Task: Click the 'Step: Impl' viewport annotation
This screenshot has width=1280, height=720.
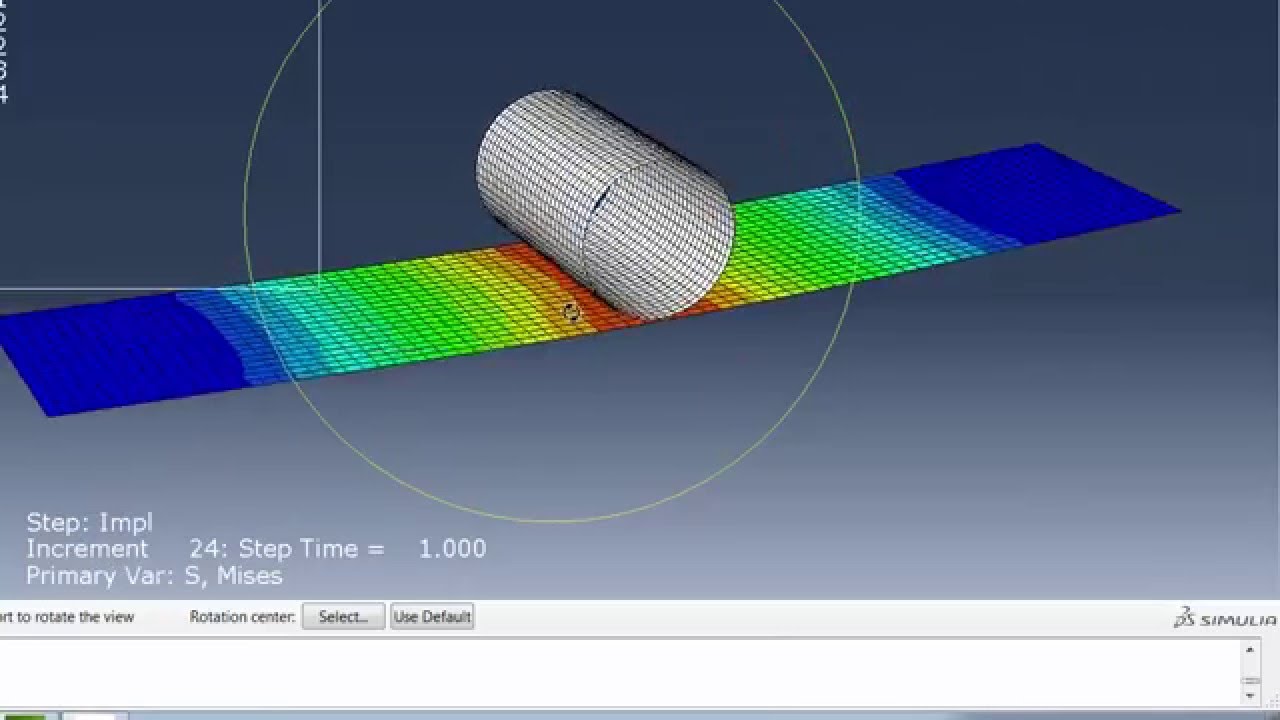Action: (89, 522)
